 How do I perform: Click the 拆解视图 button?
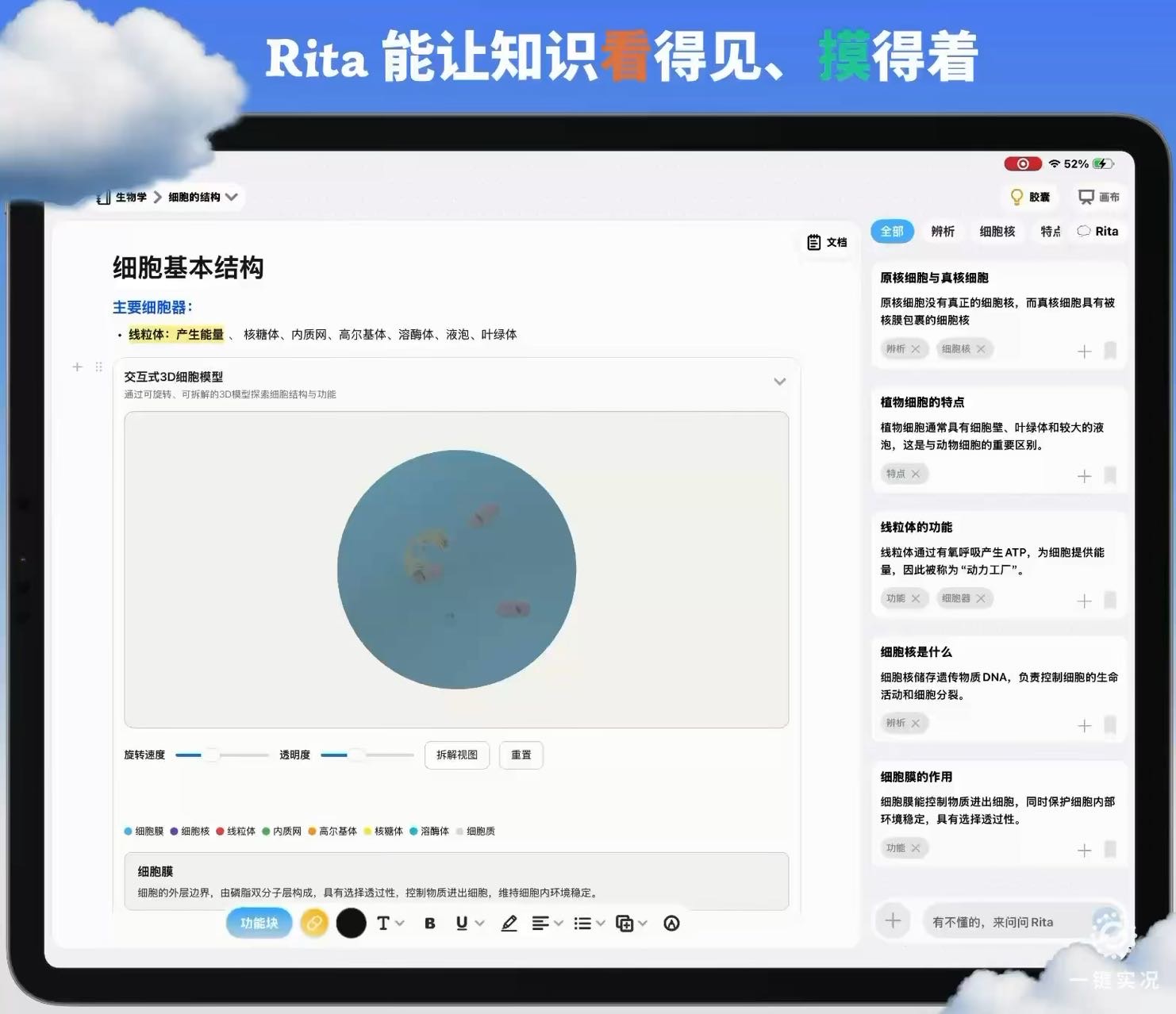tap(457, 755)
